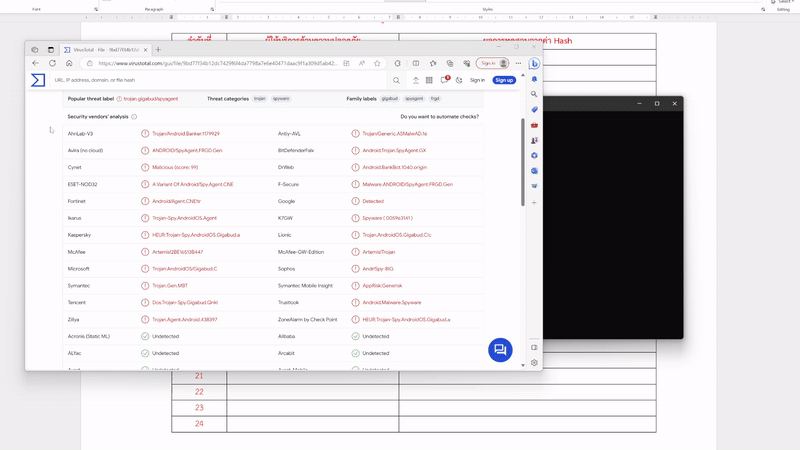
Task: Click the blue Sign up button
Action: pyautogui.click(x=504, y=80)
